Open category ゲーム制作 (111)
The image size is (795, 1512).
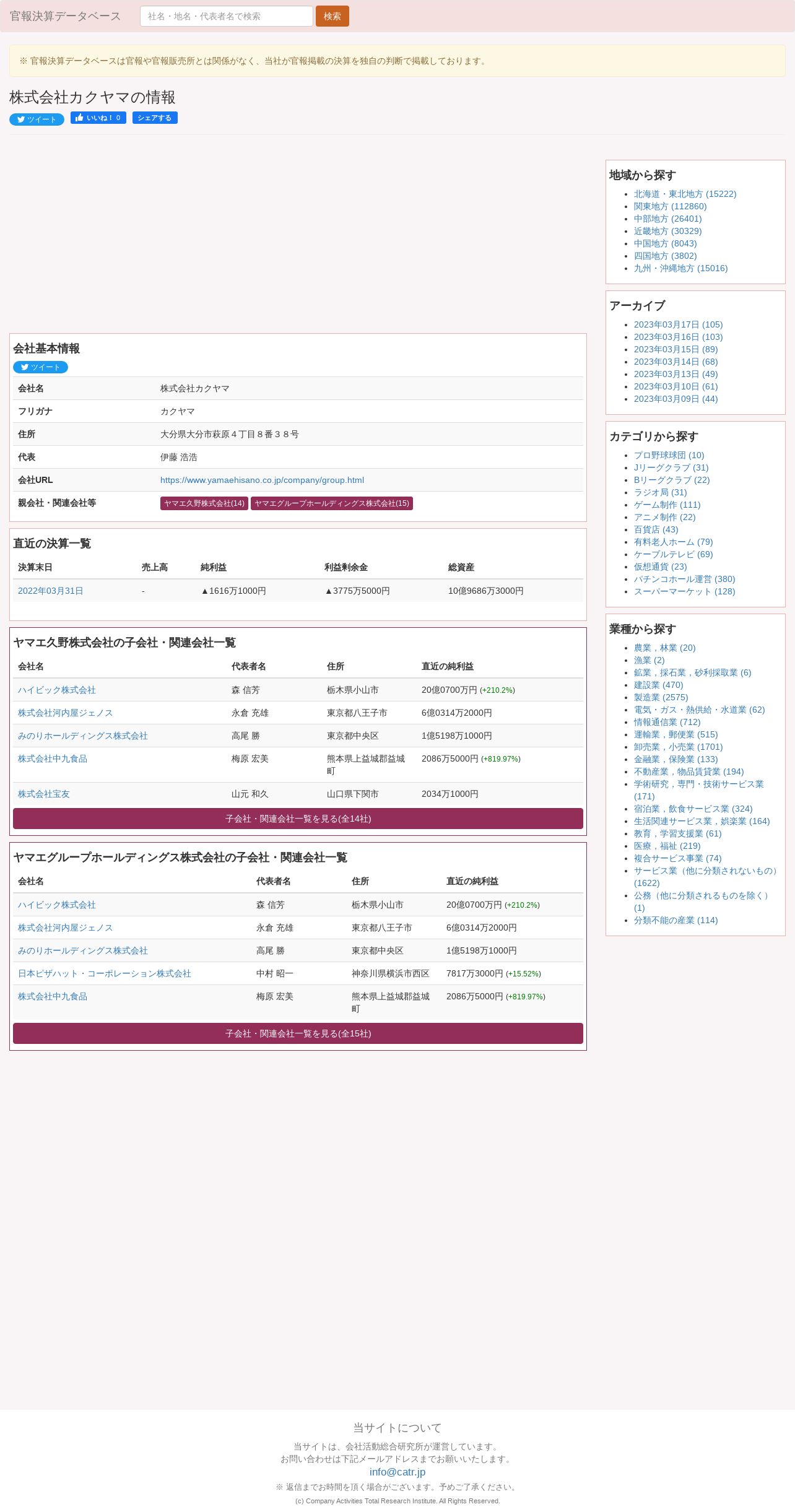(x=667, y=505)
